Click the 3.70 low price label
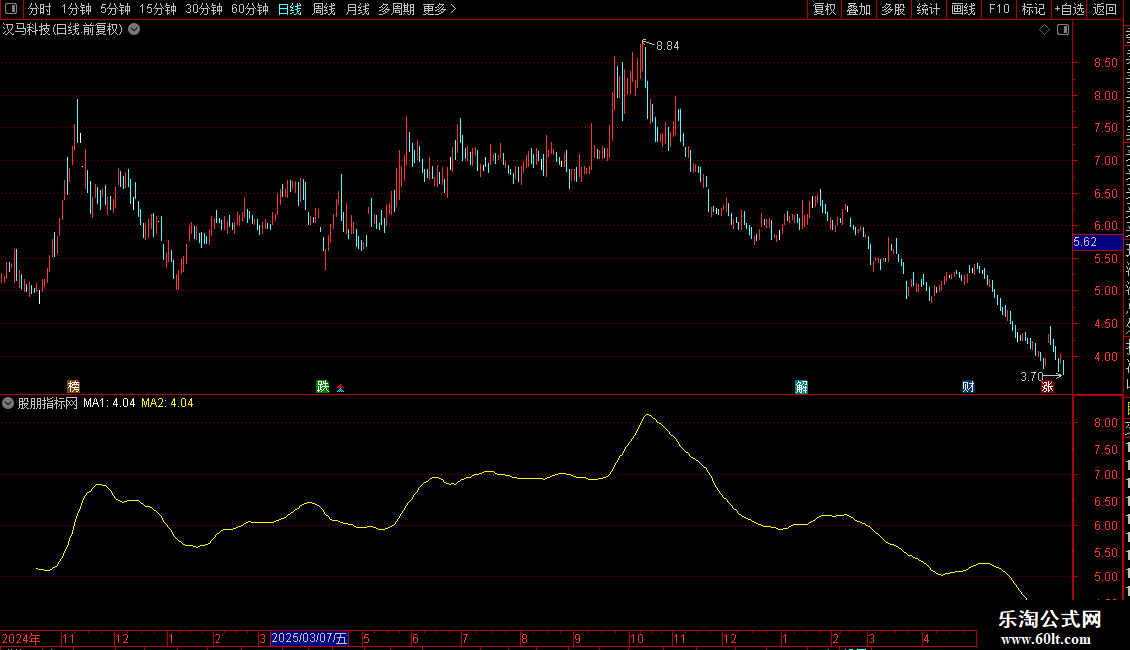The height and width of the screenshot is (650, 1130). pyautogui.click(x=1032, y=377)
